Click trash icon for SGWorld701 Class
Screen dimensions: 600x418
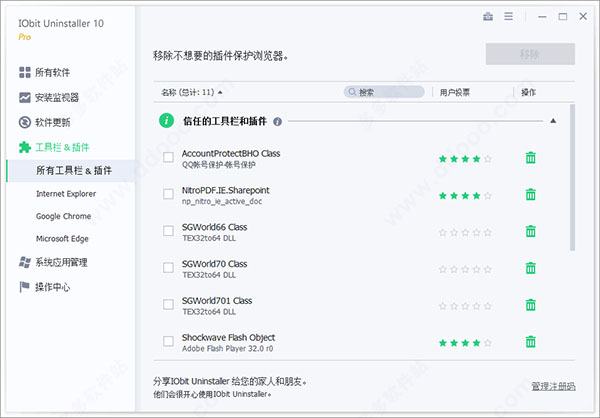pos(530,305)
